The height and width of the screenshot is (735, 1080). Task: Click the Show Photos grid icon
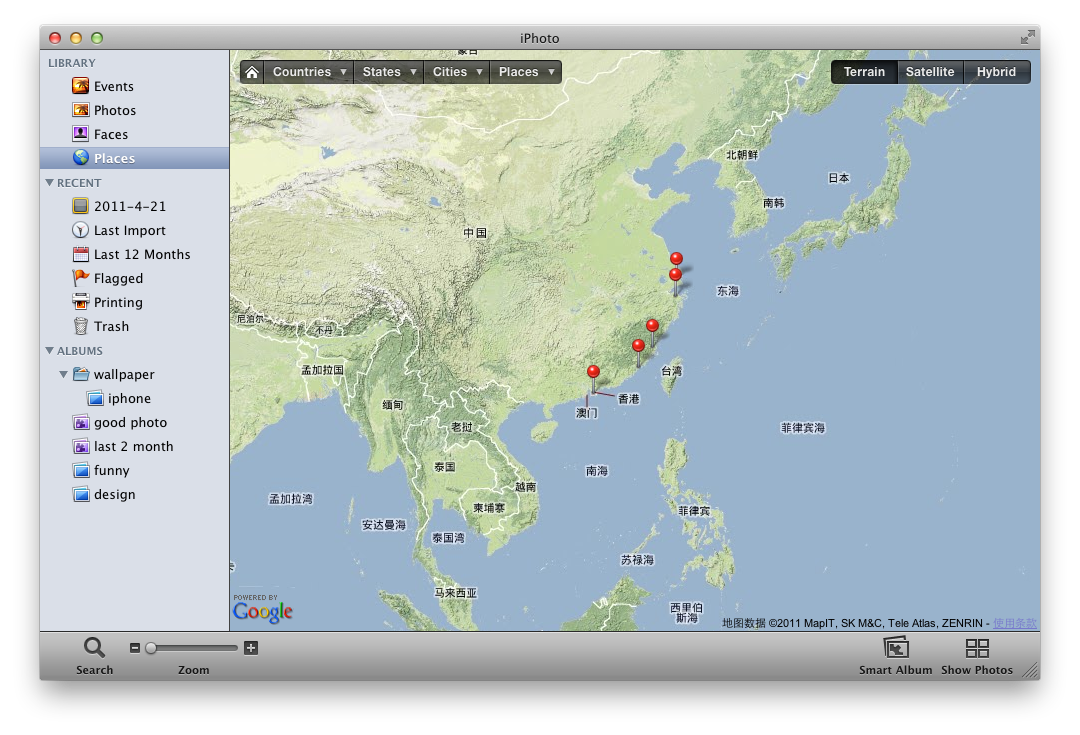coord(977,648)
